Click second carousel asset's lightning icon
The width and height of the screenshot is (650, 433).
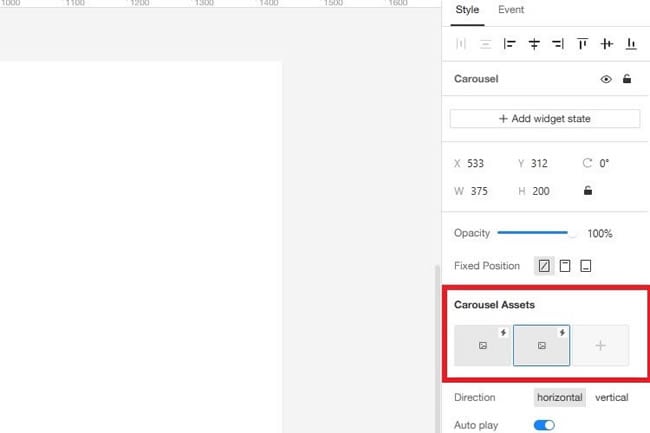pyautogui.click(x=562, y=333)
